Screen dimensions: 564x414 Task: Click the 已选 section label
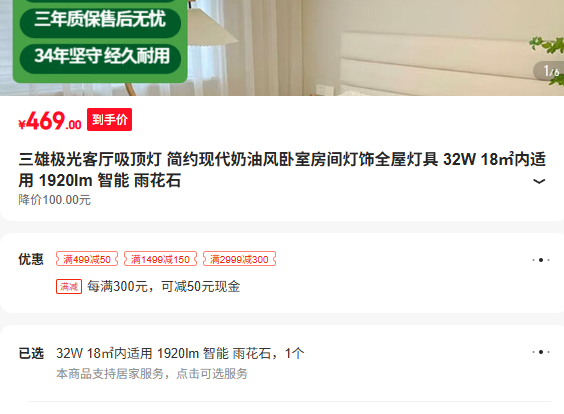coord(31,354)
